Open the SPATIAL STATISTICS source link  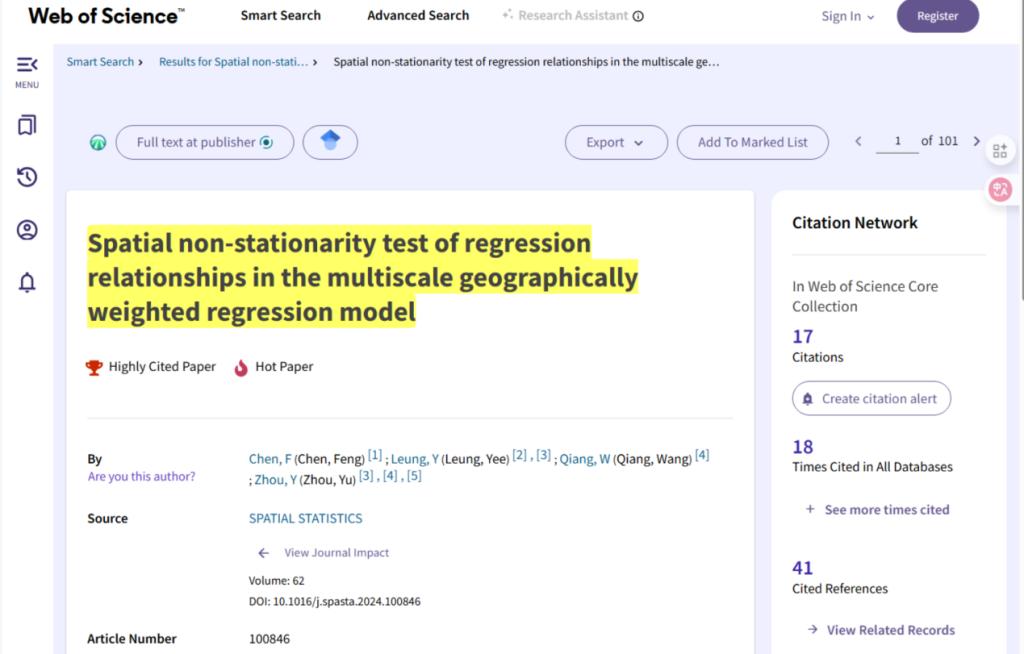pyautogui.click(x=305, y=519)
